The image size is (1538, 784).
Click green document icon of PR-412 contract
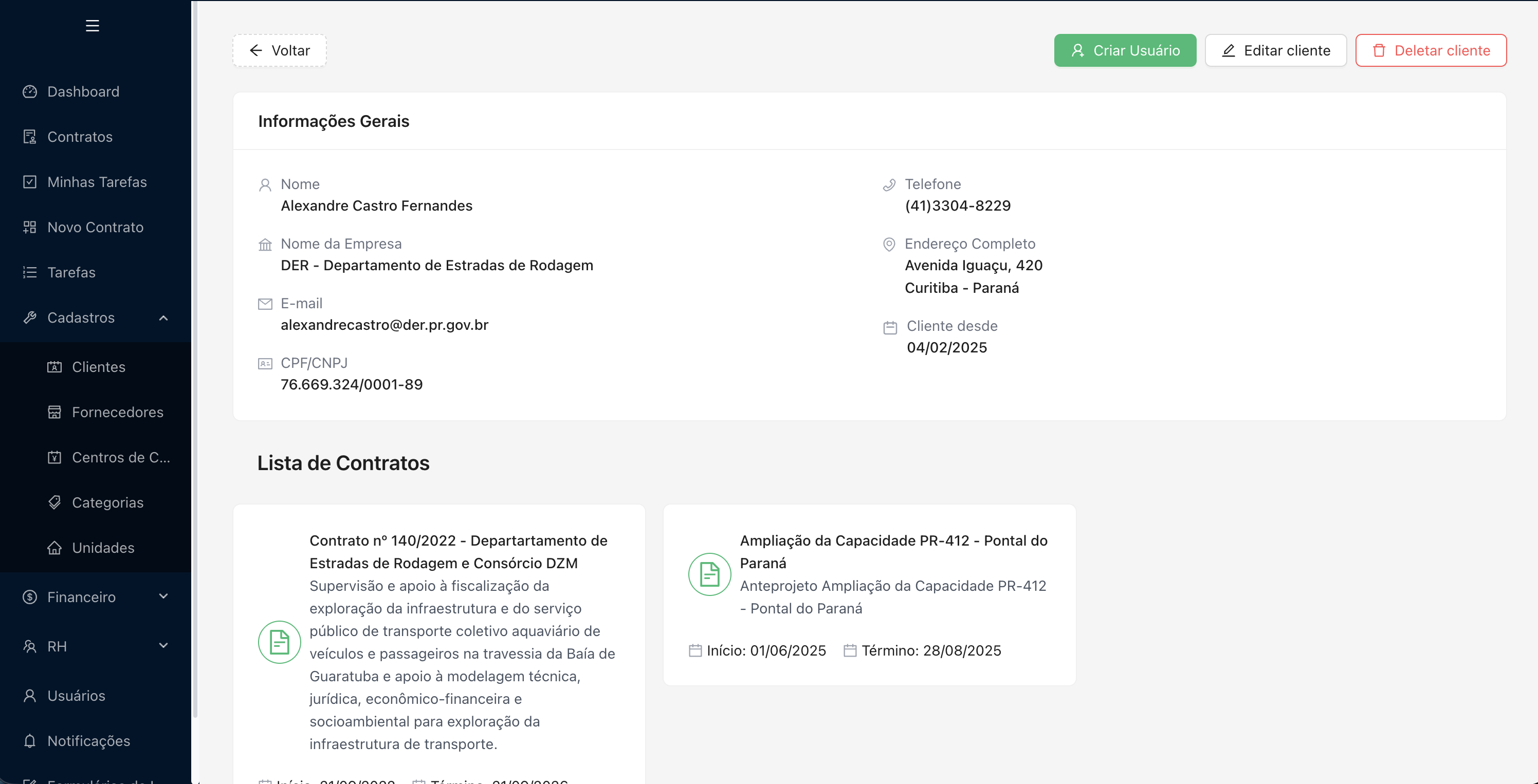(709, 574)
